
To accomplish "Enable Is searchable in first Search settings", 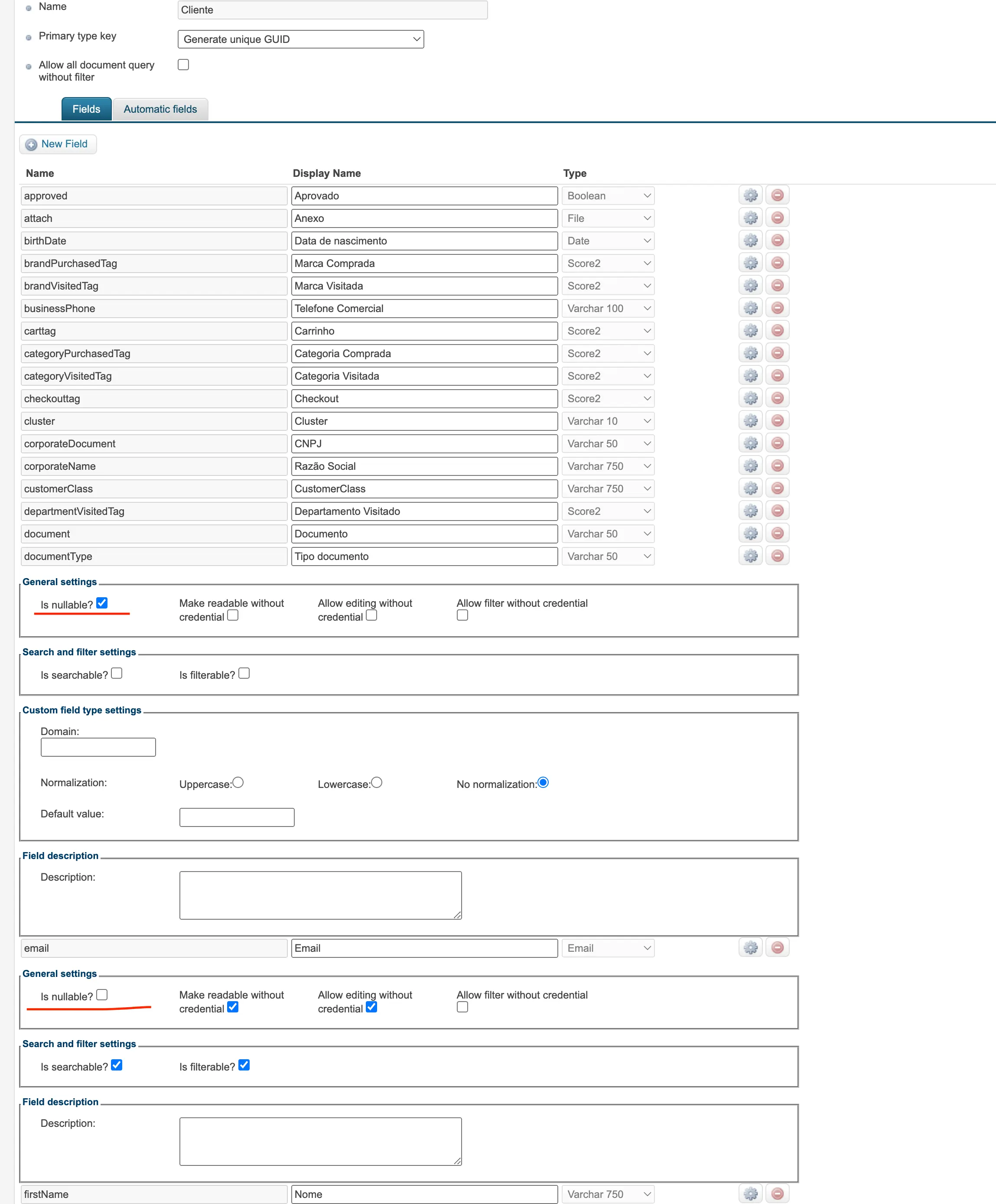I will [x=117, y=673].
